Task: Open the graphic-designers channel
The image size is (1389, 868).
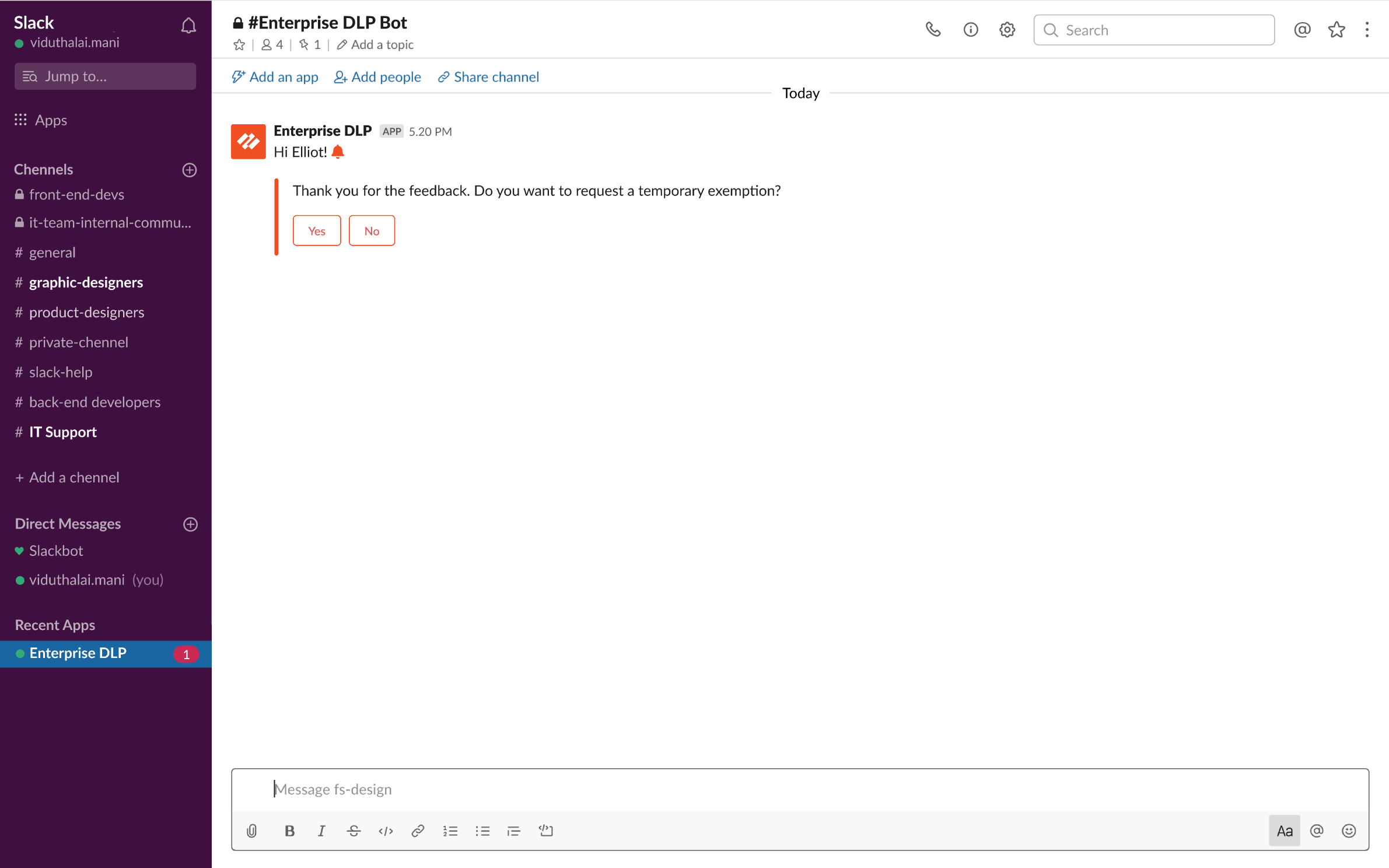Action: (x=86, y=282)
